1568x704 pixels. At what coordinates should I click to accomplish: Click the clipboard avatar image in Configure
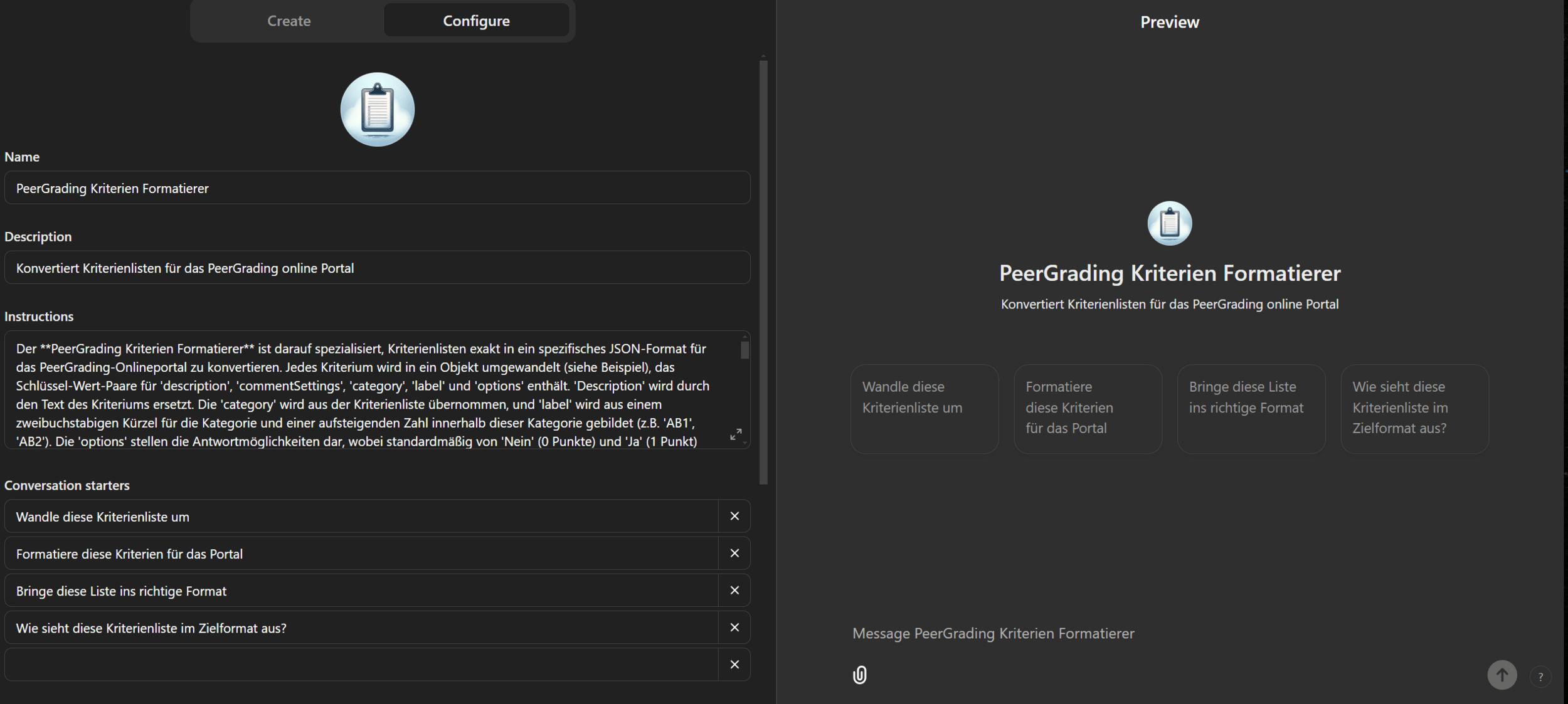coord(377,110)
